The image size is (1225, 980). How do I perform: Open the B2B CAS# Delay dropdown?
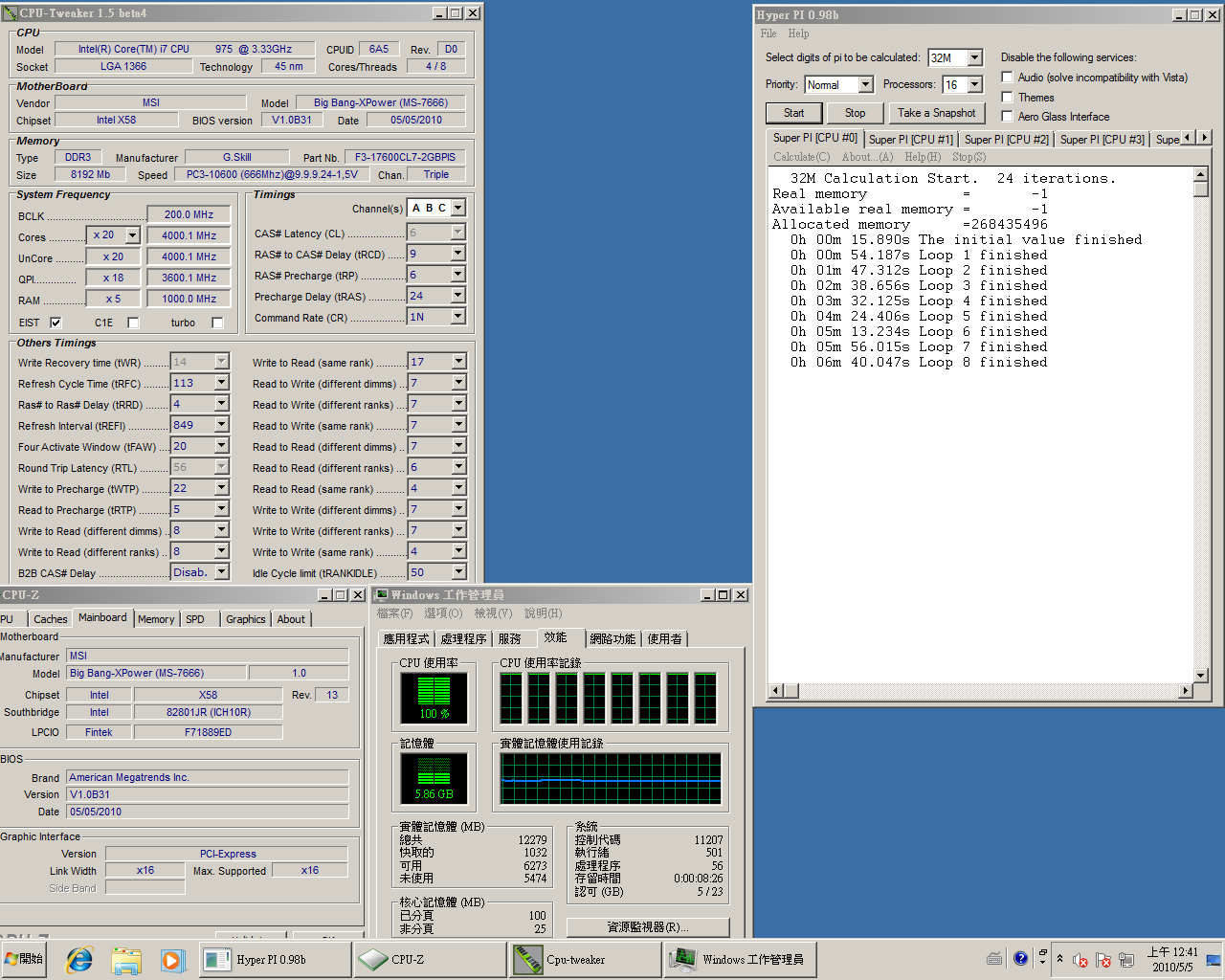pos(221,572)
